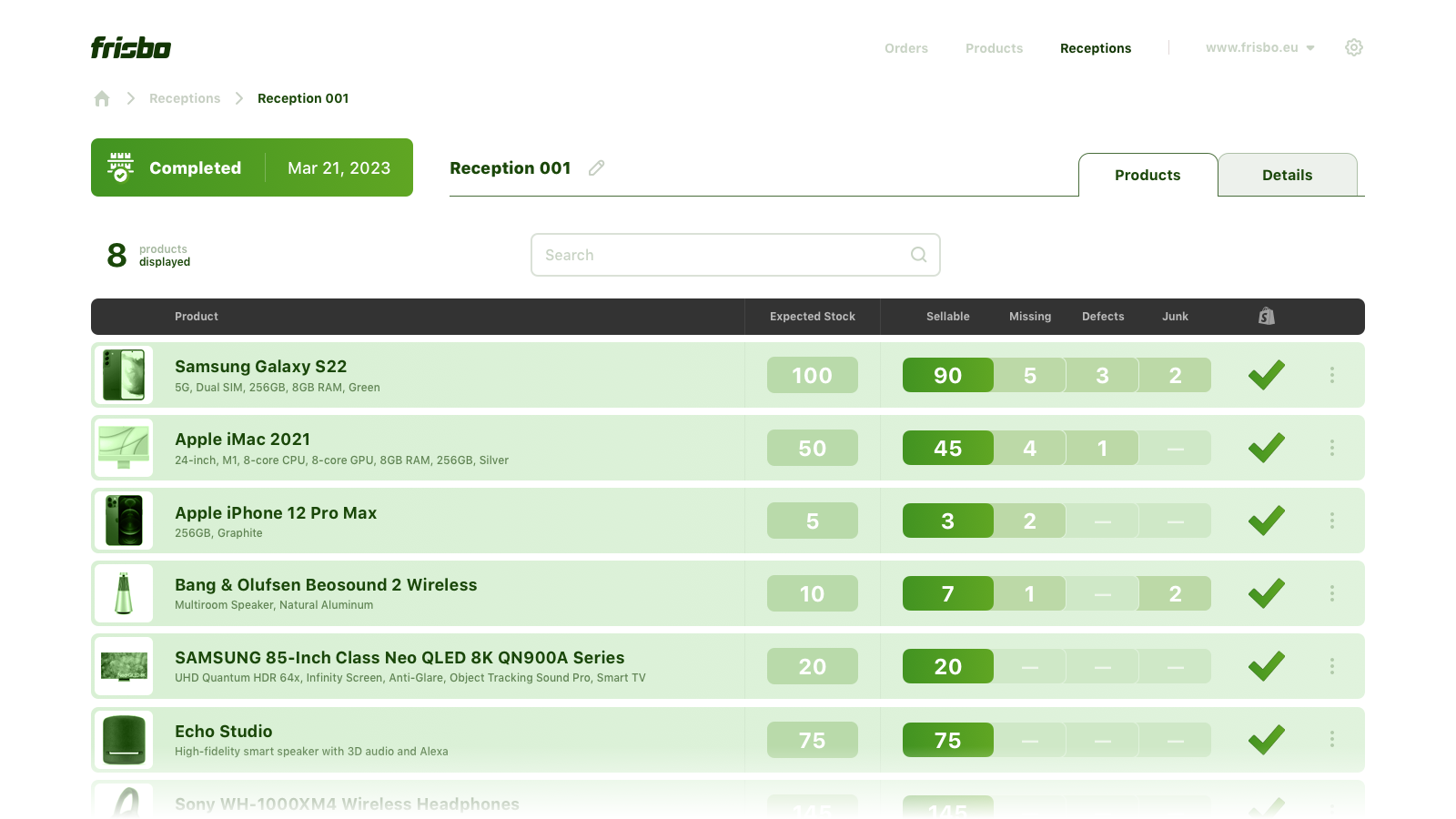Screen dimensions: 1456x819
Task: Select the Apple iPhone 12 Pro Max name
Action: pos(276,513)
